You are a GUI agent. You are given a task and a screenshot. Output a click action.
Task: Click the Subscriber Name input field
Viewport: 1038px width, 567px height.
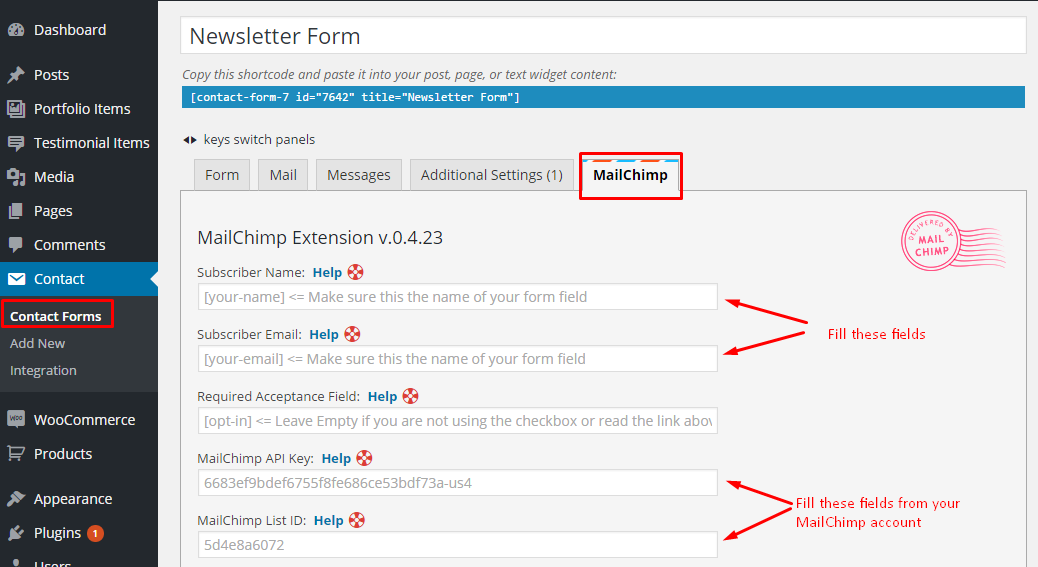457,297
